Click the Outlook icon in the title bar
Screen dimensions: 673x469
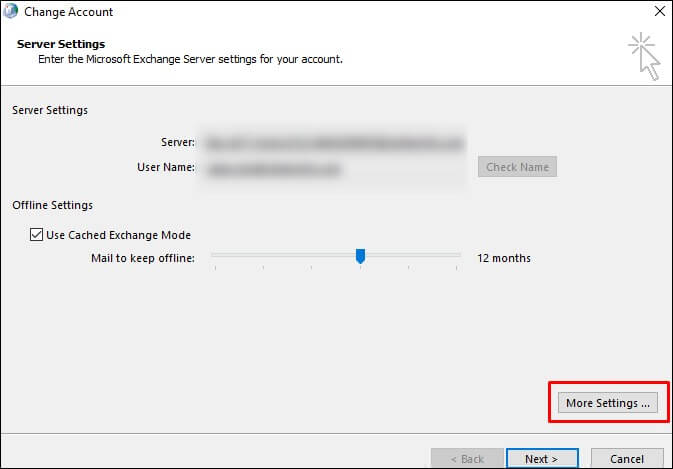click(11, 11)
